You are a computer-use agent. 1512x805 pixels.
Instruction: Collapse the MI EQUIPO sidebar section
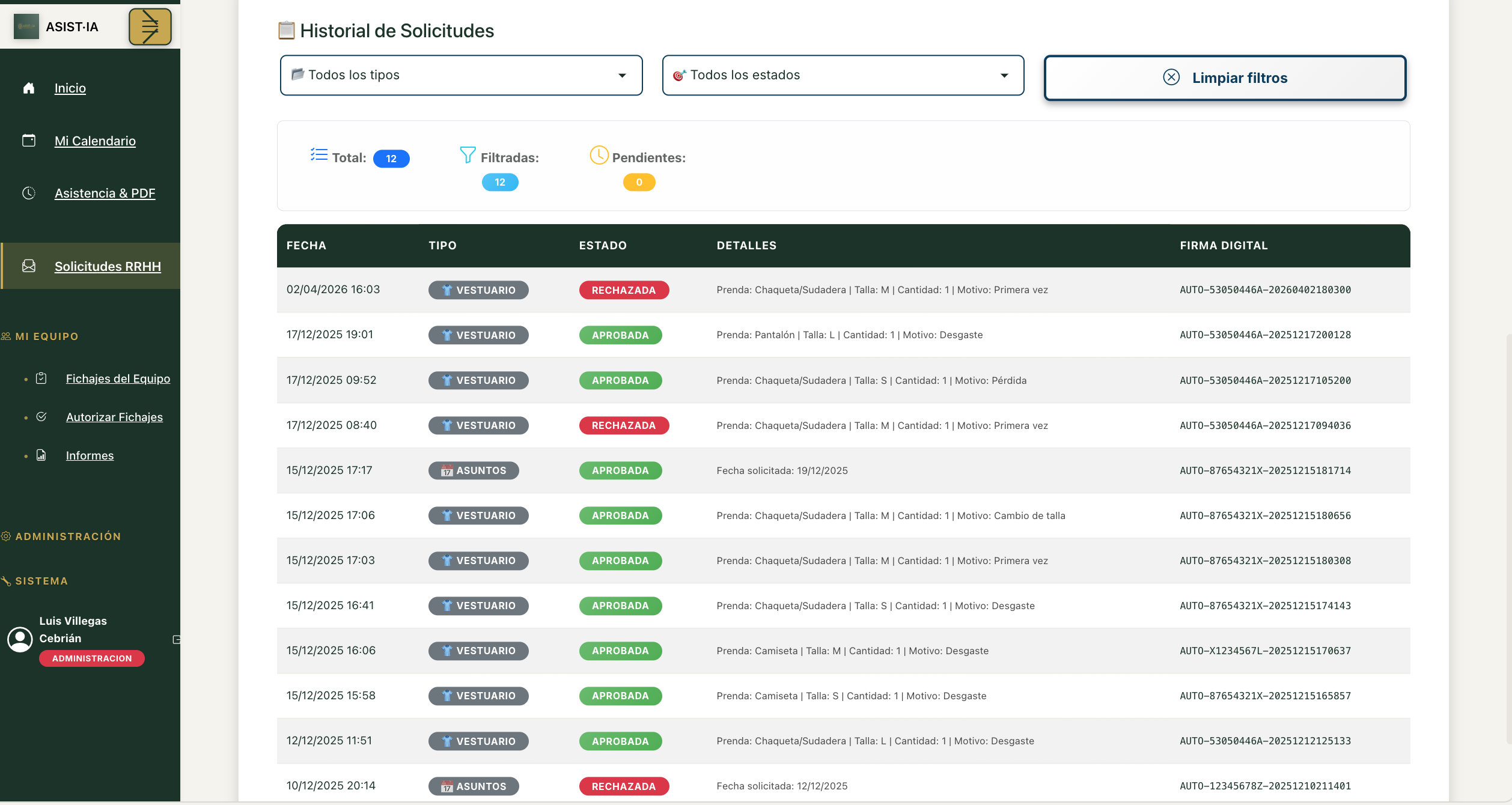(x=46, y=336)
